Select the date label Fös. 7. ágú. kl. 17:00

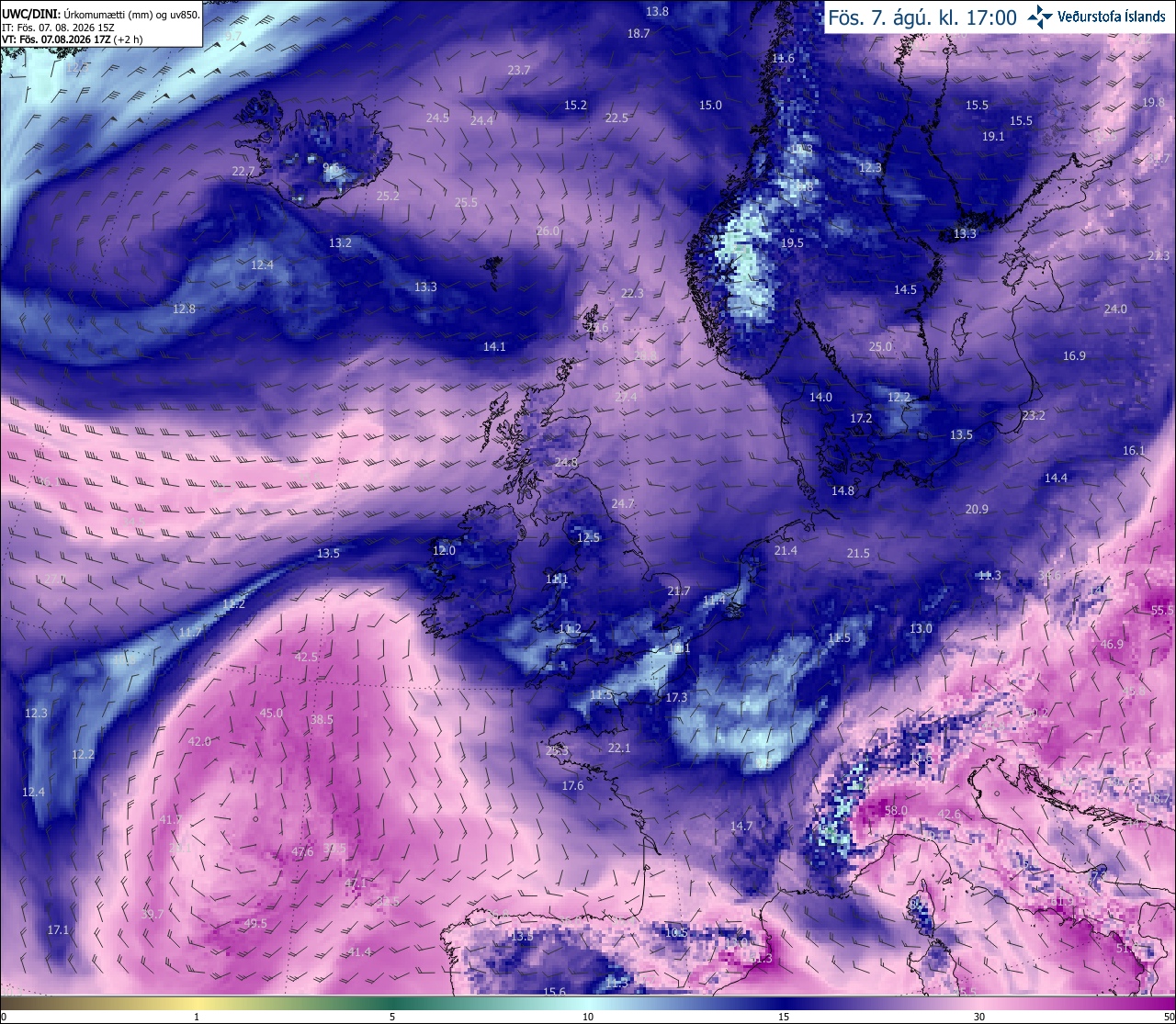pyautogui.click(x=922, y=17)
